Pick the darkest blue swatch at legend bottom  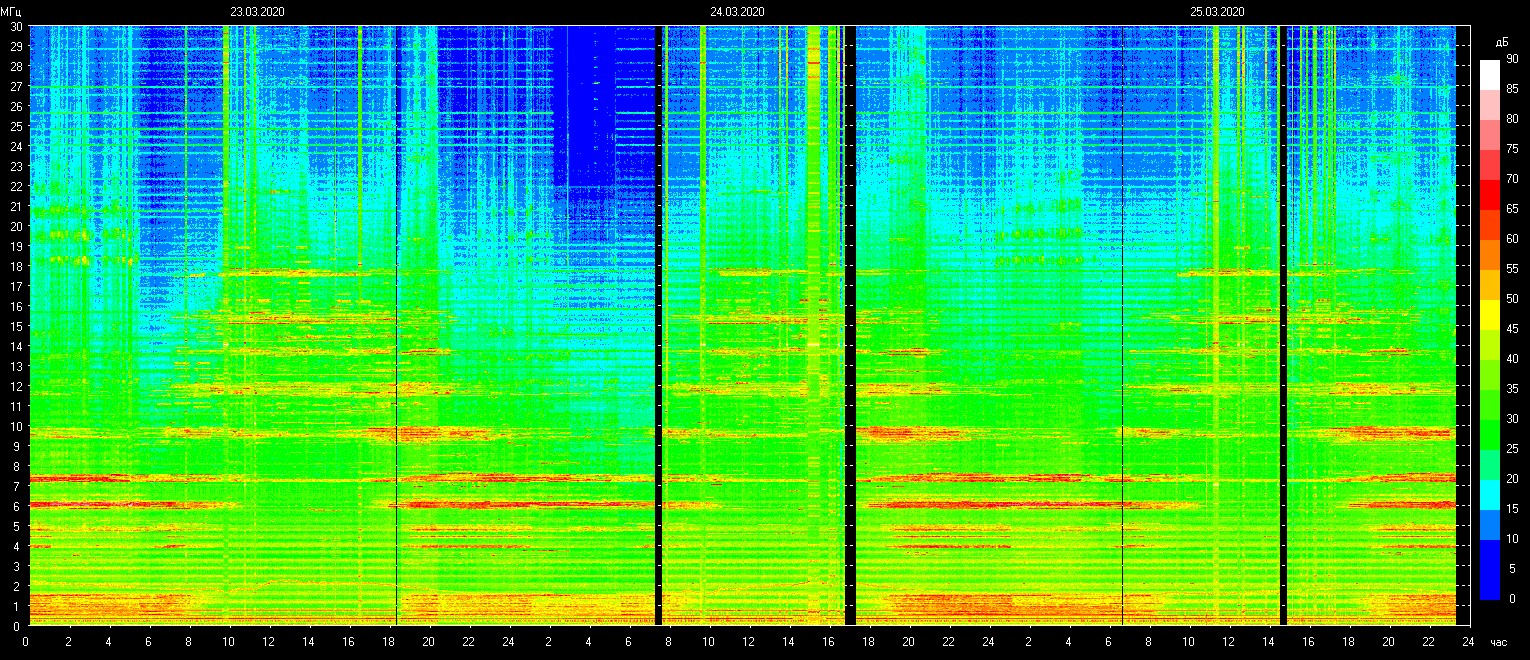click(x=1490, y=584)
